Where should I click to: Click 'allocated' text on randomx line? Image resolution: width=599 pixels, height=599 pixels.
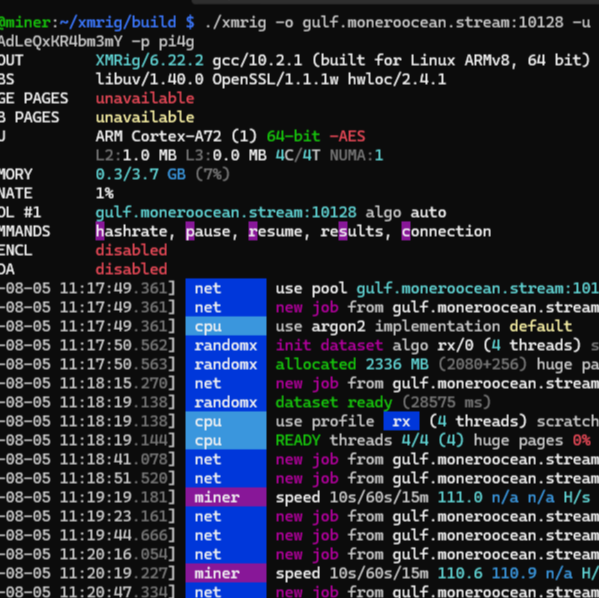[x=316, y=364]
